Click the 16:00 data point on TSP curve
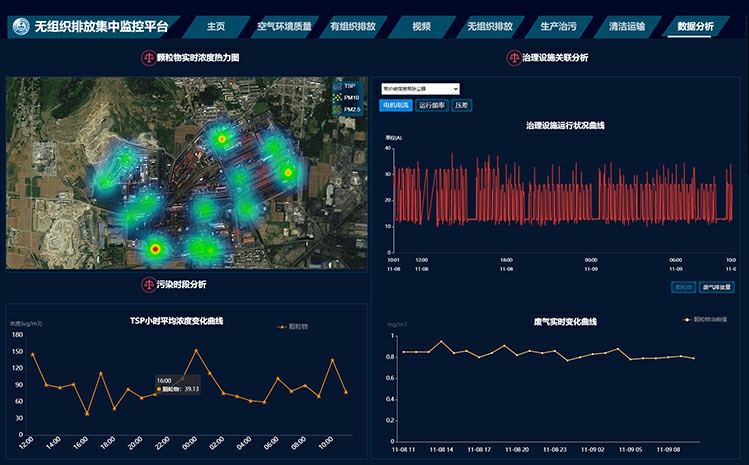This screenshot has width=749, height=465. click(x=87, y=413)
